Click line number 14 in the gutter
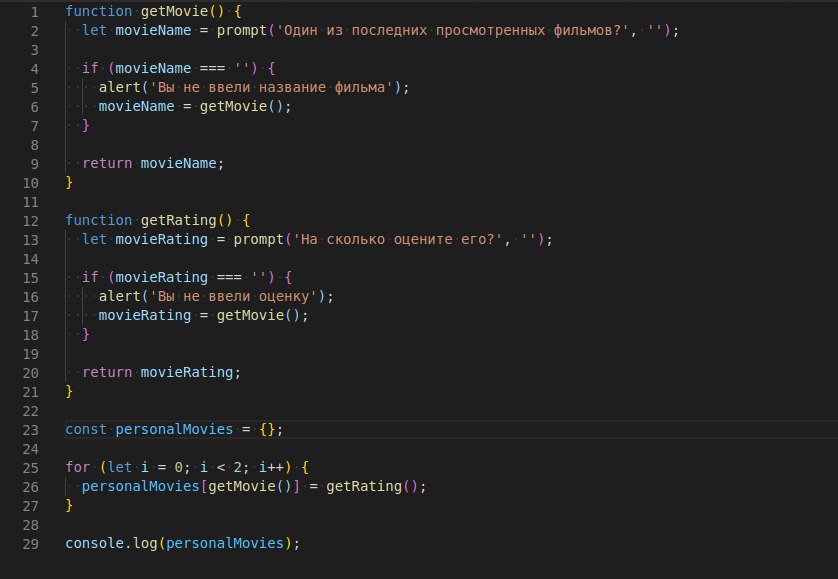The width and height of the screenshot is (838, 579). 31,259
